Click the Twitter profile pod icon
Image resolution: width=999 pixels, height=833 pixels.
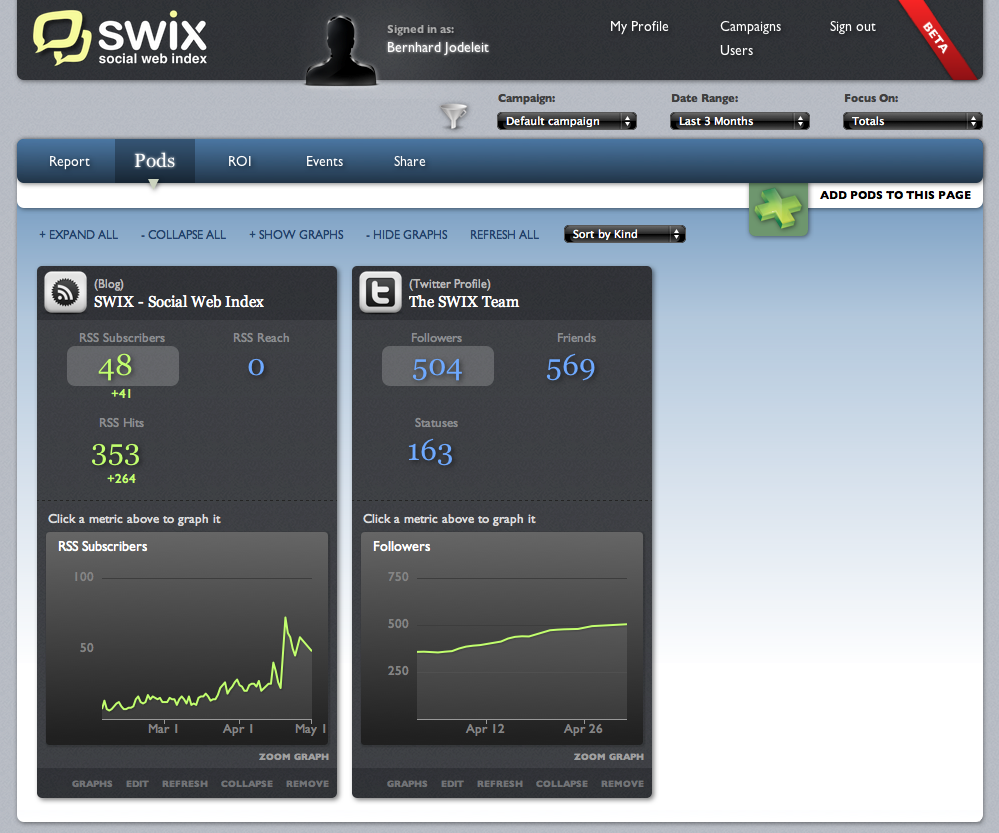(x=380, y=293)
